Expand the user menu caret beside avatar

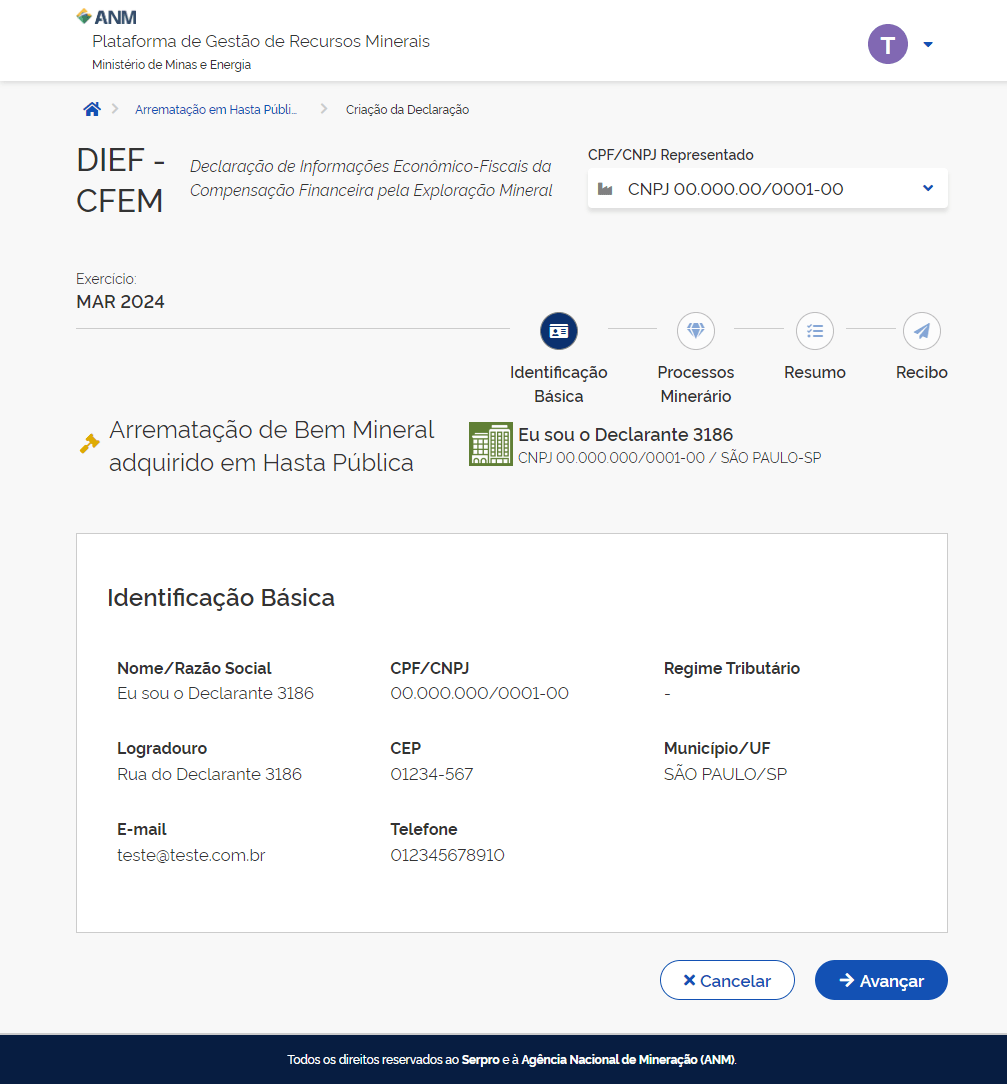[928, 45]
